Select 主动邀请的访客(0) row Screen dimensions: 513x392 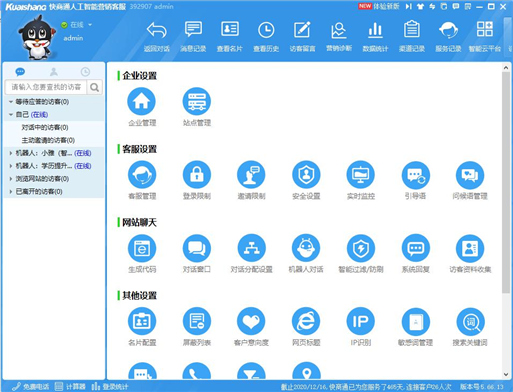click(x=53, y=140)
